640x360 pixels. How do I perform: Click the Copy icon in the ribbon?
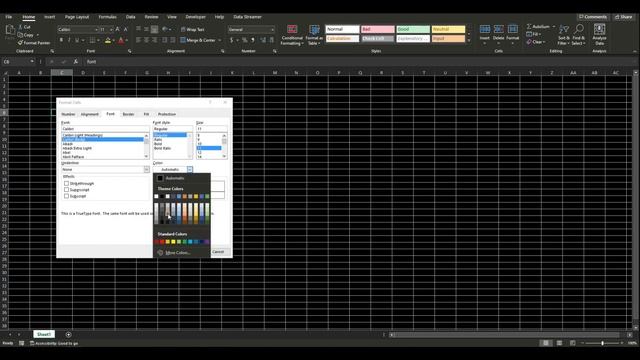click(20, 35)
